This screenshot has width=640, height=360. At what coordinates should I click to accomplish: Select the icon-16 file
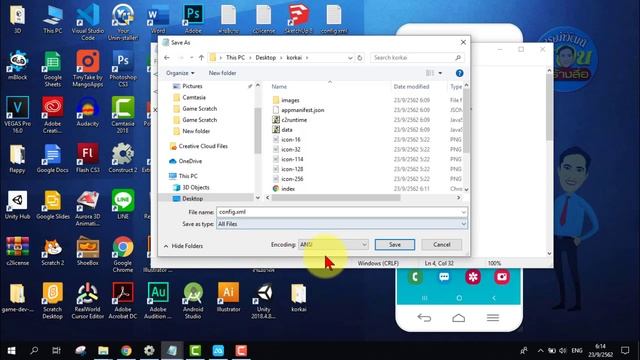coord(291,140)
